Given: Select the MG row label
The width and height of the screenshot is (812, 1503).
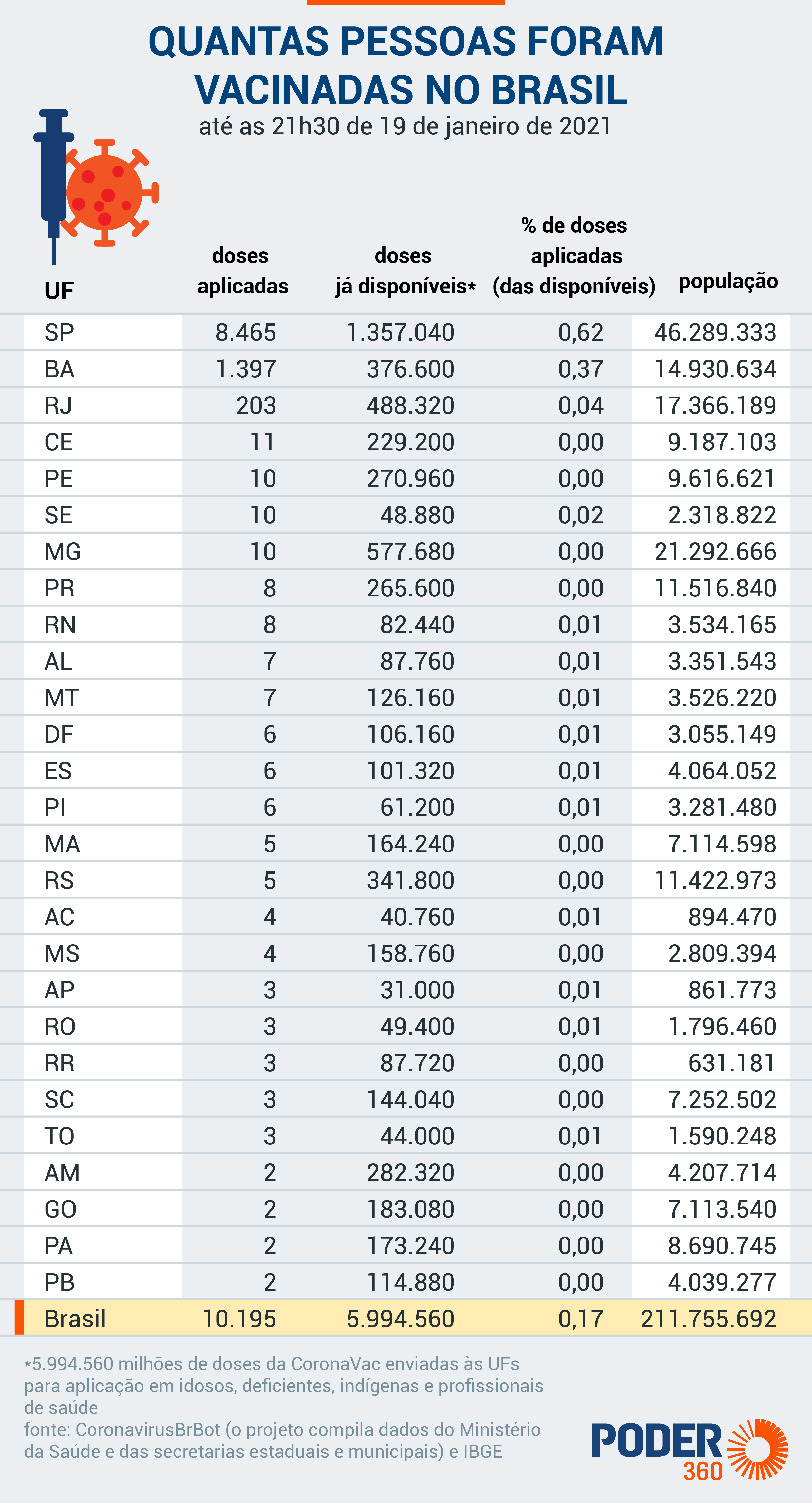Looking at the screenshot, I should pyautogui.click(x=62, y=552).
